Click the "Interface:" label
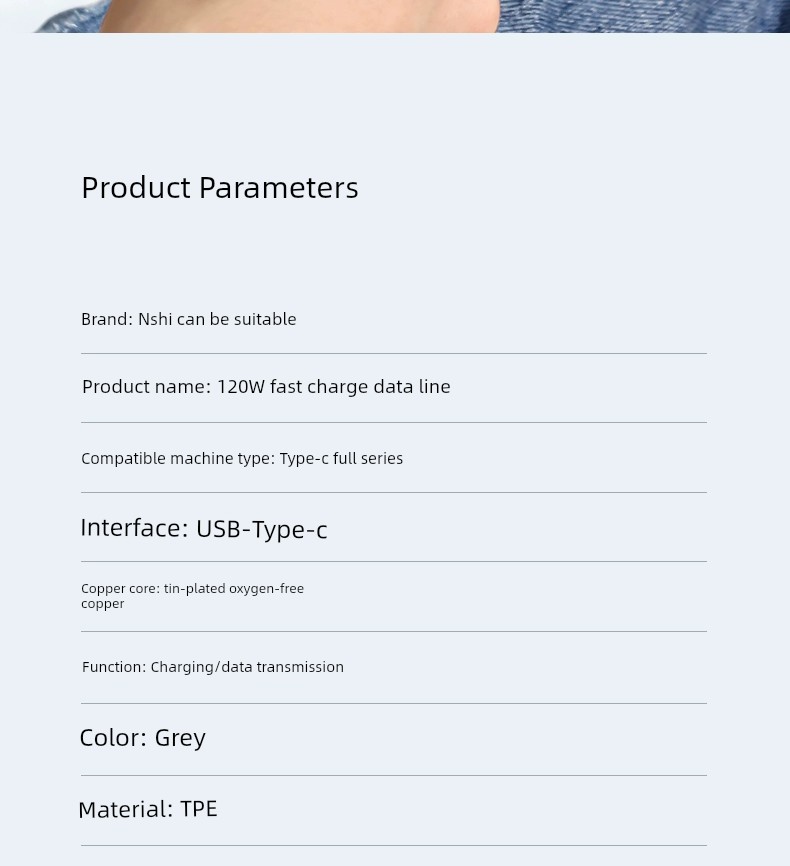 coord(134,528)
